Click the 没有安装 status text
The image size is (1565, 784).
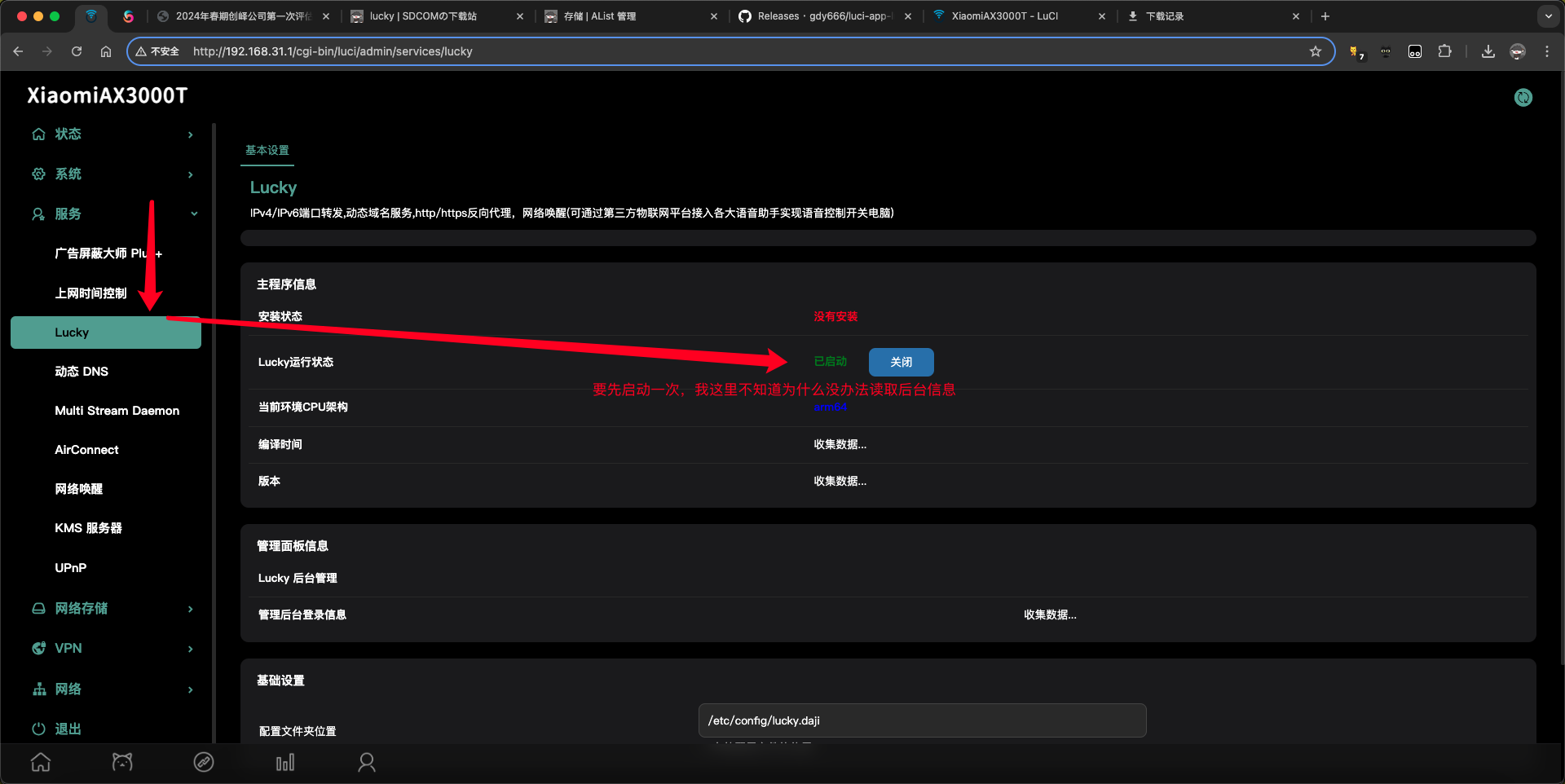(x=835, y=316)
